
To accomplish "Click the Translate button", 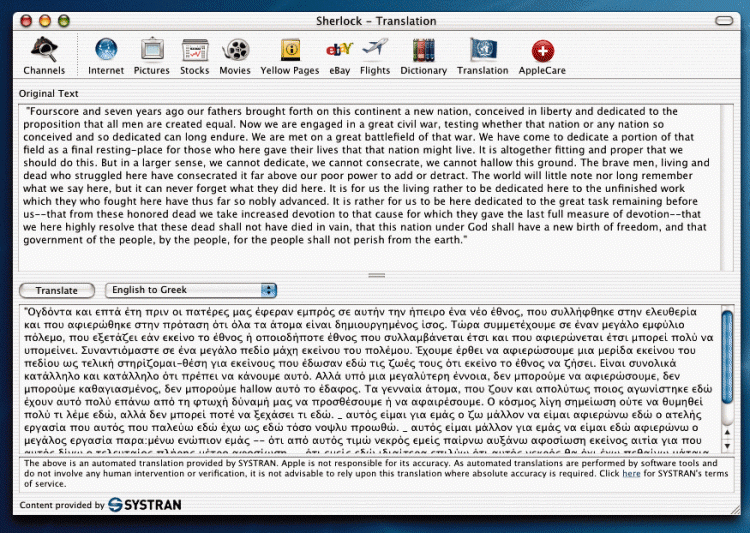I will click(x=56, y=290).
